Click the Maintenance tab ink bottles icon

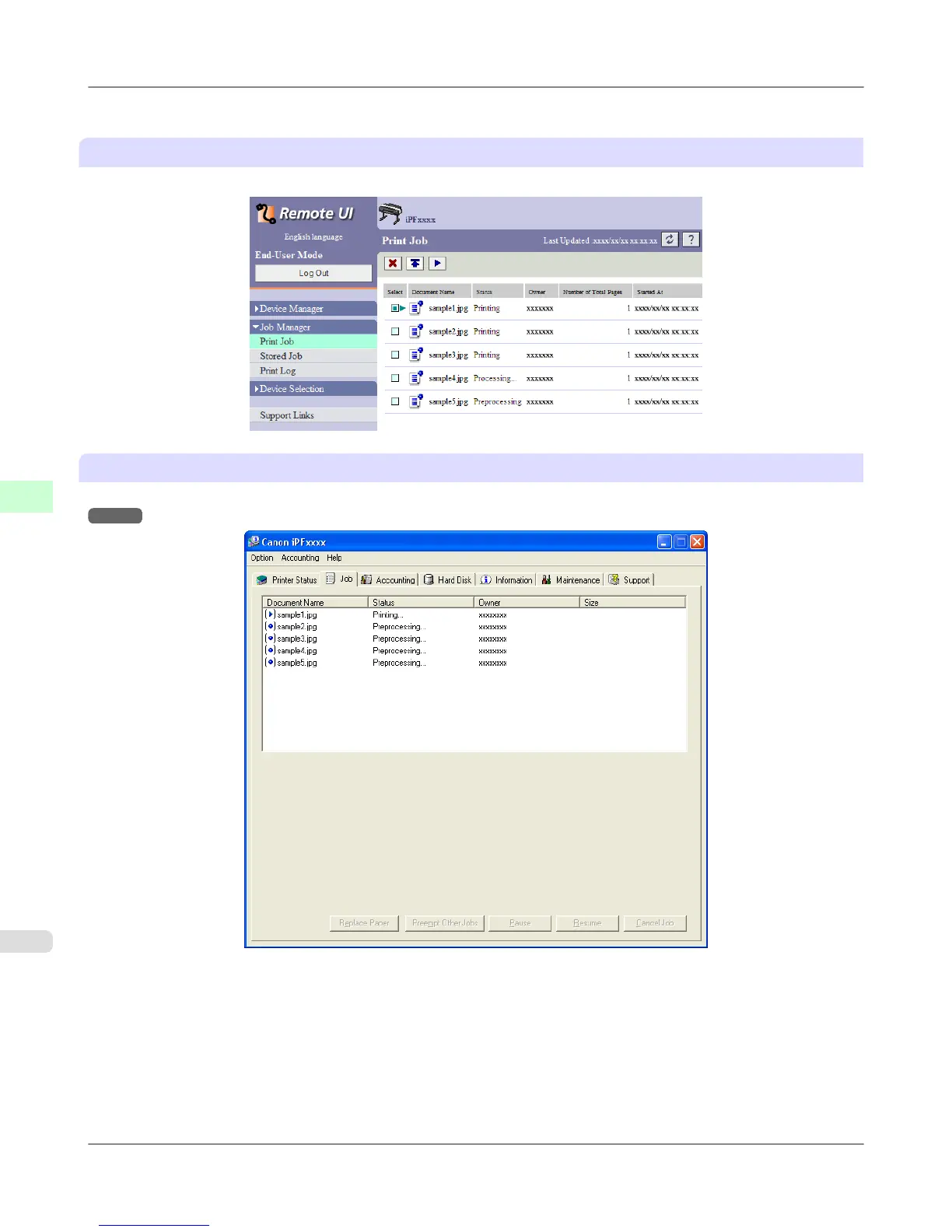click(547, 580)
